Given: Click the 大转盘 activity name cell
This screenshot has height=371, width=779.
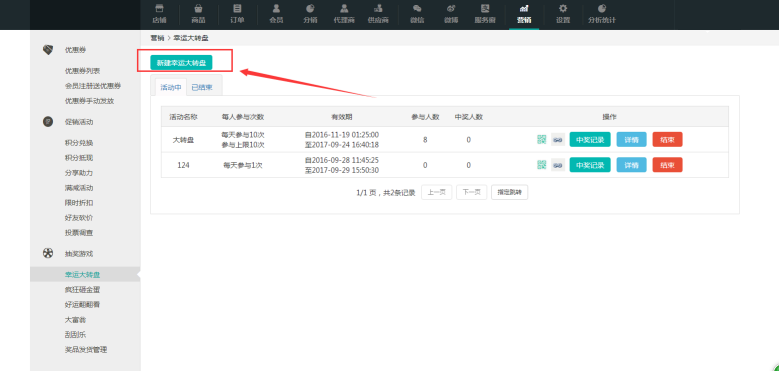Looking at the screenshot, I should click(x=183, y=140).
